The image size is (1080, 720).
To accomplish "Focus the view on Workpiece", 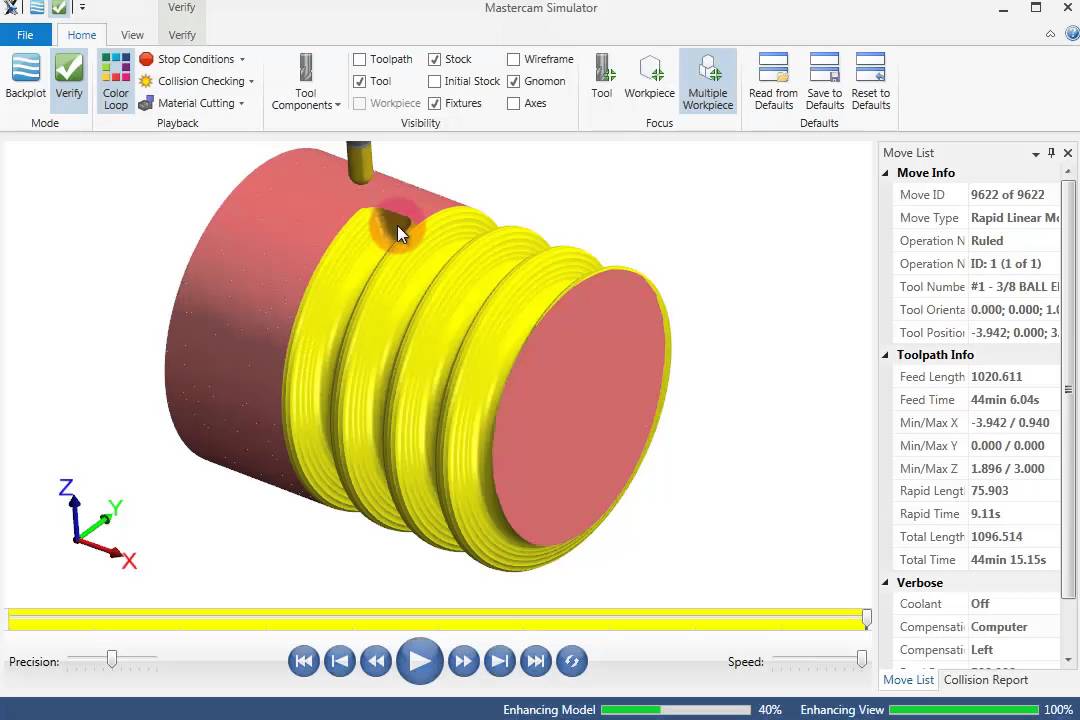I will click(649, 77).
